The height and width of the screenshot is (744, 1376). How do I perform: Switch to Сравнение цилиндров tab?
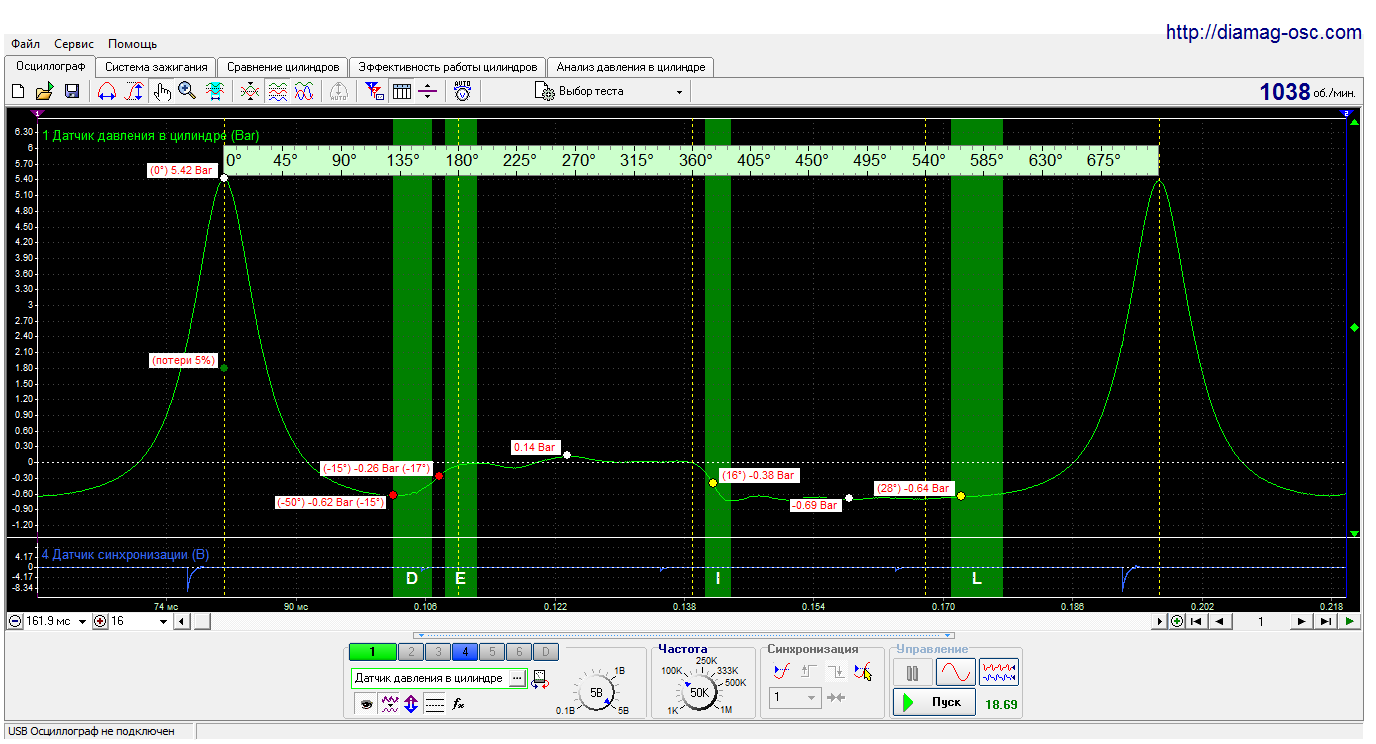click(283, 67)
